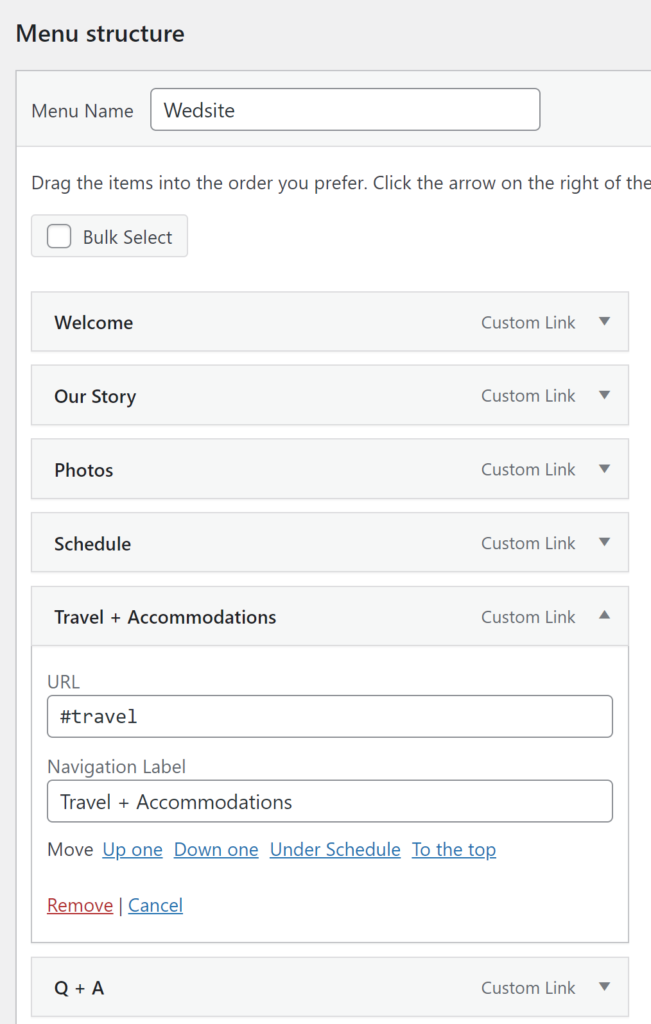Click the Menu Name text field
This screenshot has width=651, height=1024.
[x=344, y=110]
